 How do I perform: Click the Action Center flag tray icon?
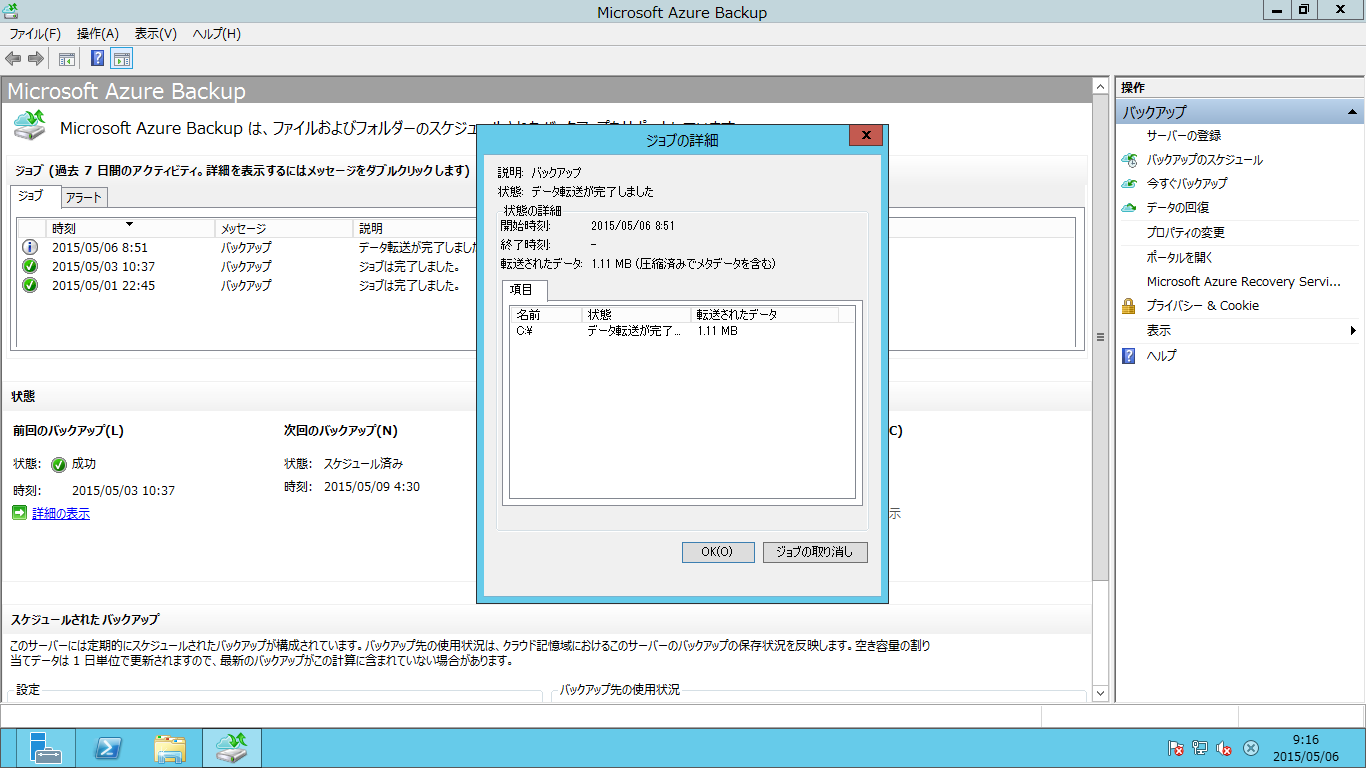click(x=1176, y=748)
